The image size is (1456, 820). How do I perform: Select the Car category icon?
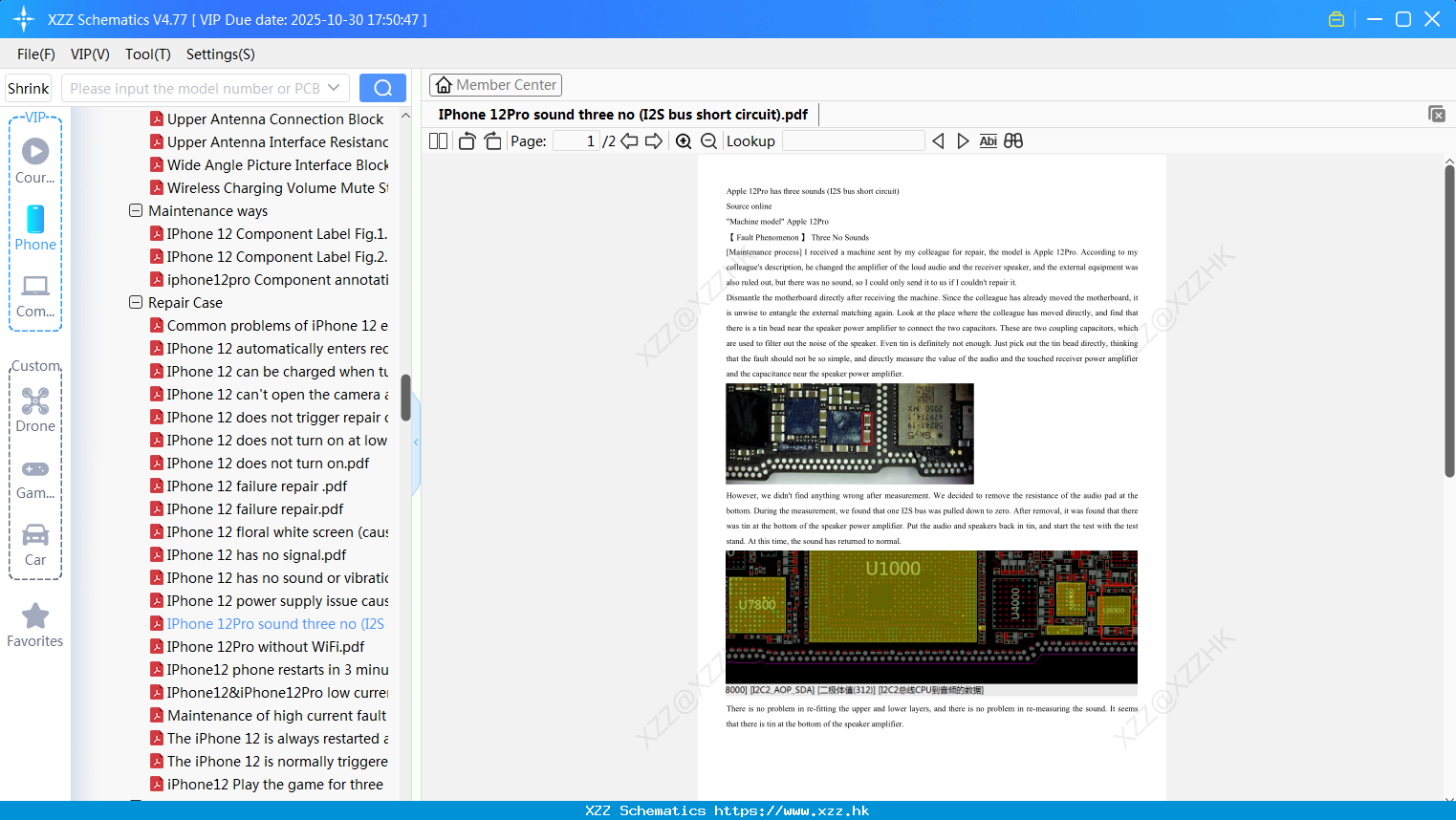(35, 545)
